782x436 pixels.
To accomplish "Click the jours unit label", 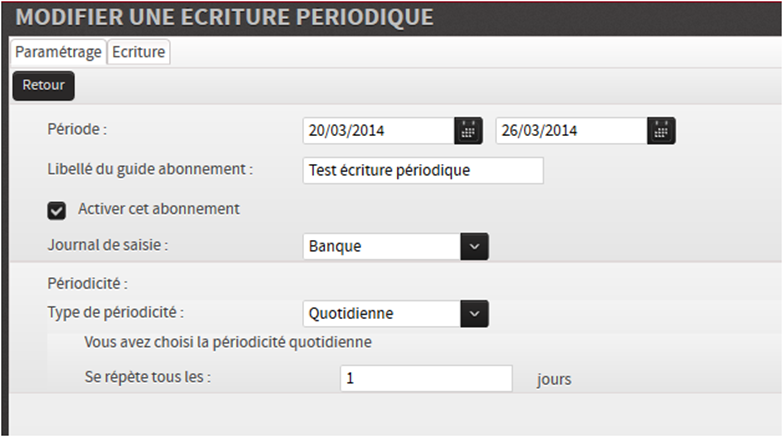I will click(x=554, y=379).
